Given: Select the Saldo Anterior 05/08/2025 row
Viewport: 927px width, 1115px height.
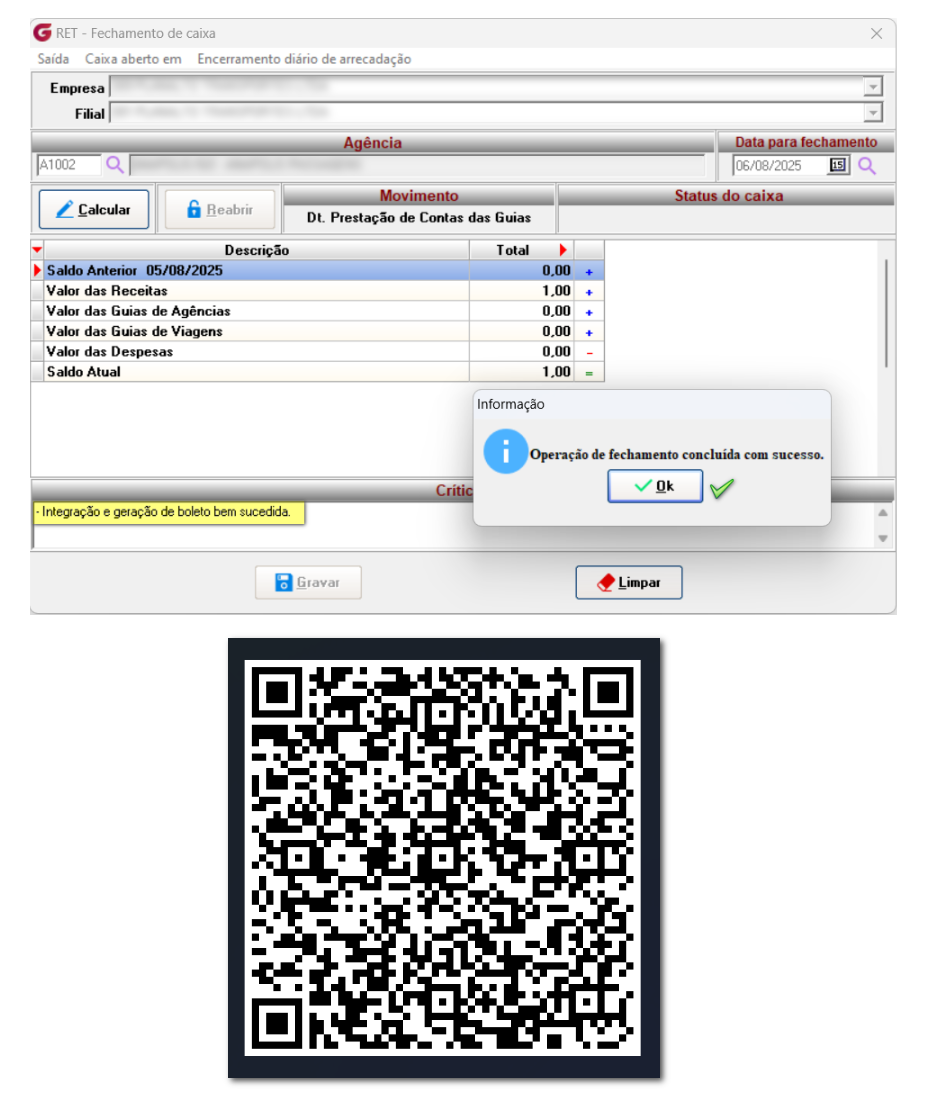Looking at the screenshot, I should (x=317, y=270).
